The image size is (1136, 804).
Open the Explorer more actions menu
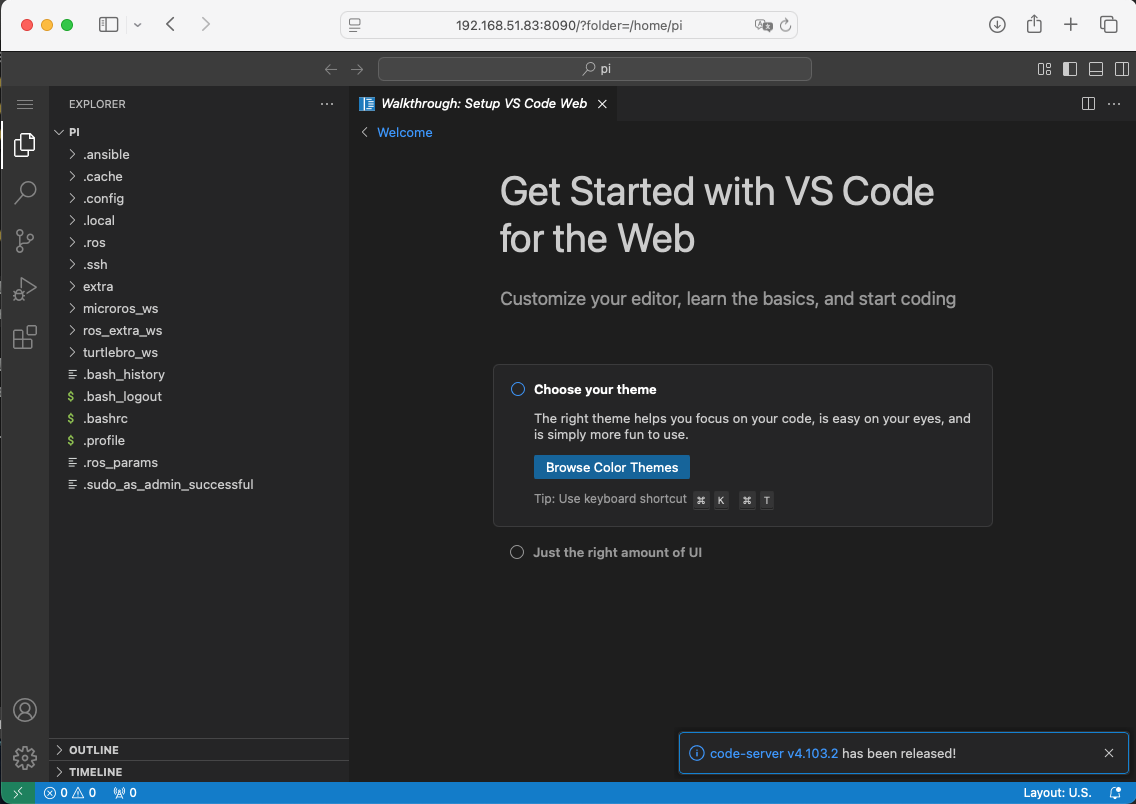tap(327, 103)
